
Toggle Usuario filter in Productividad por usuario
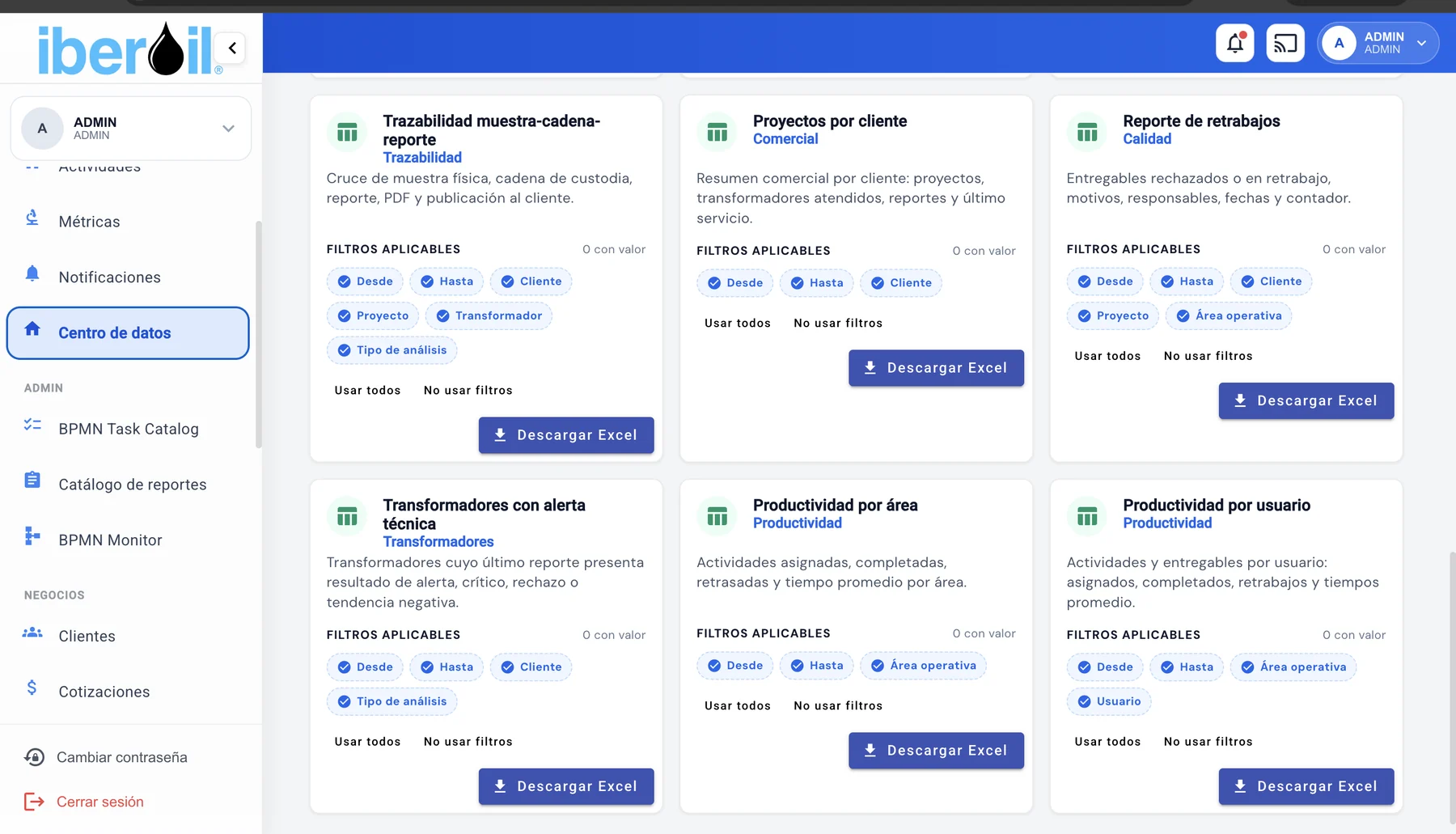pyautogui.click(x=1109, y=701)
